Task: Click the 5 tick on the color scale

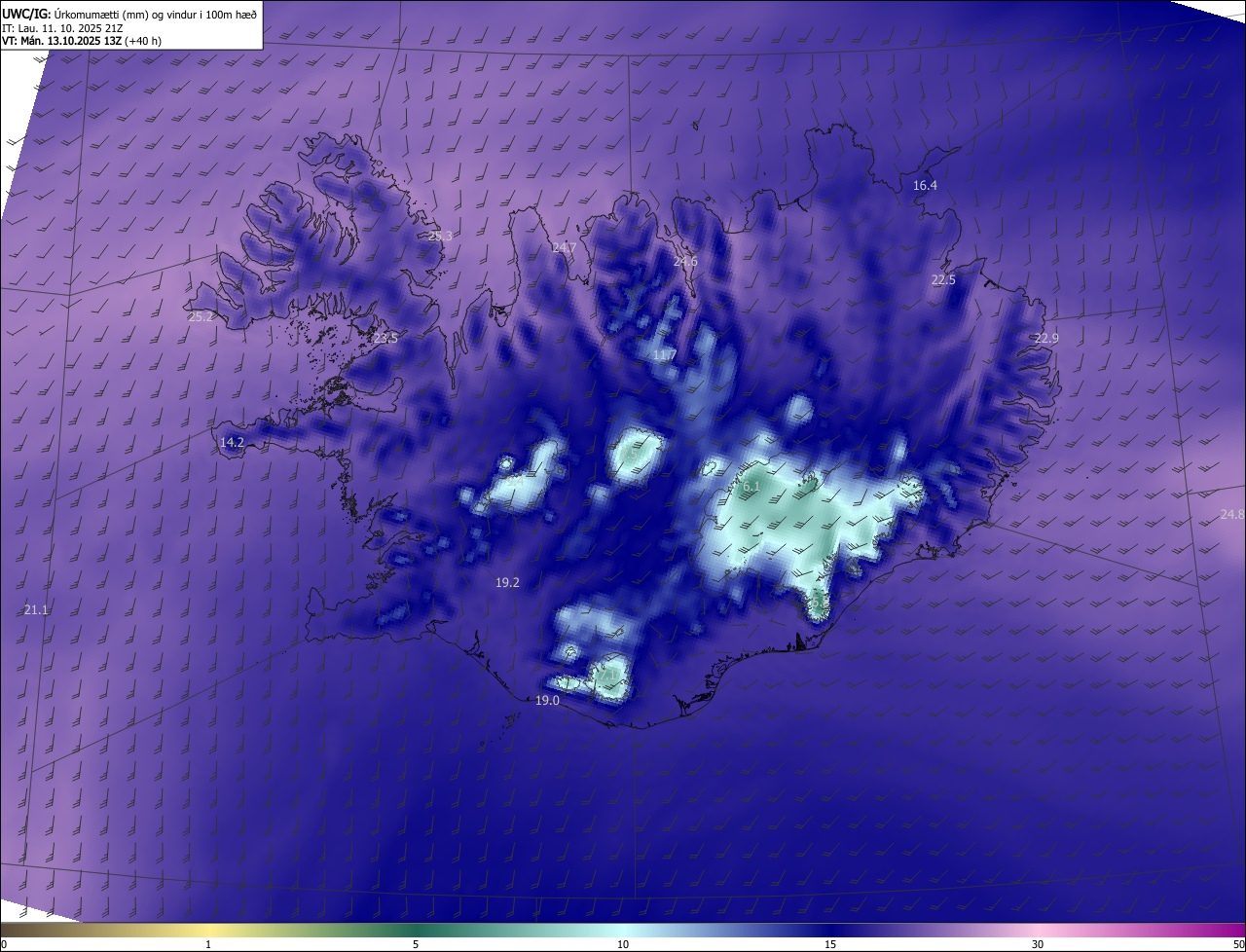Action: [x=416, y=944]
